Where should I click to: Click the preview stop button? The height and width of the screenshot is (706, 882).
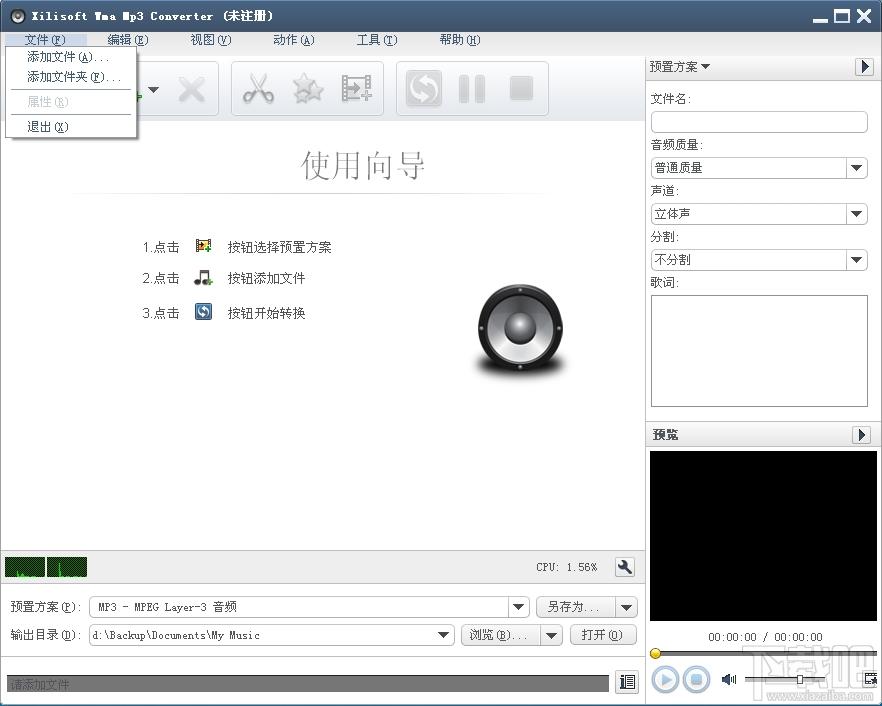pos(696,680)
